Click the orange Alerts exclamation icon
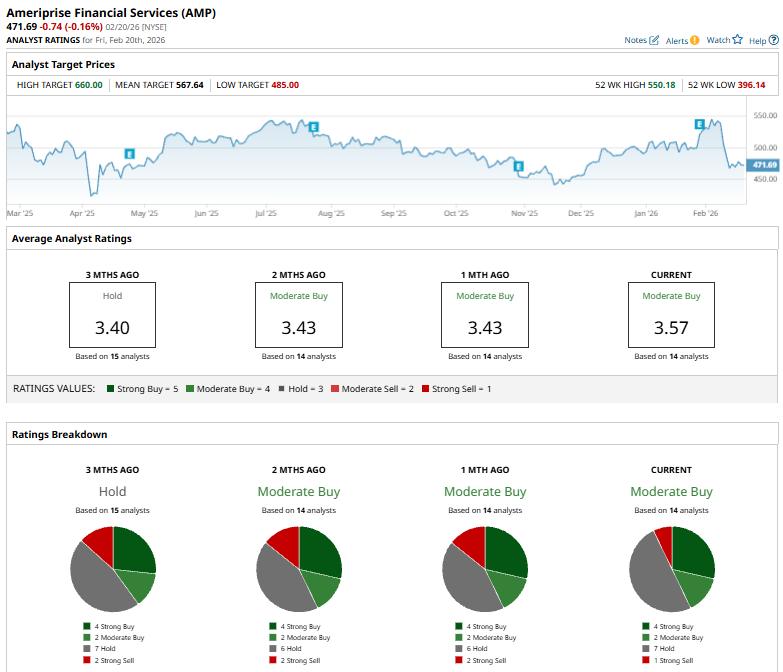Image resolution: width=783 pixels, height=672 pixels. tap(695, 40)
